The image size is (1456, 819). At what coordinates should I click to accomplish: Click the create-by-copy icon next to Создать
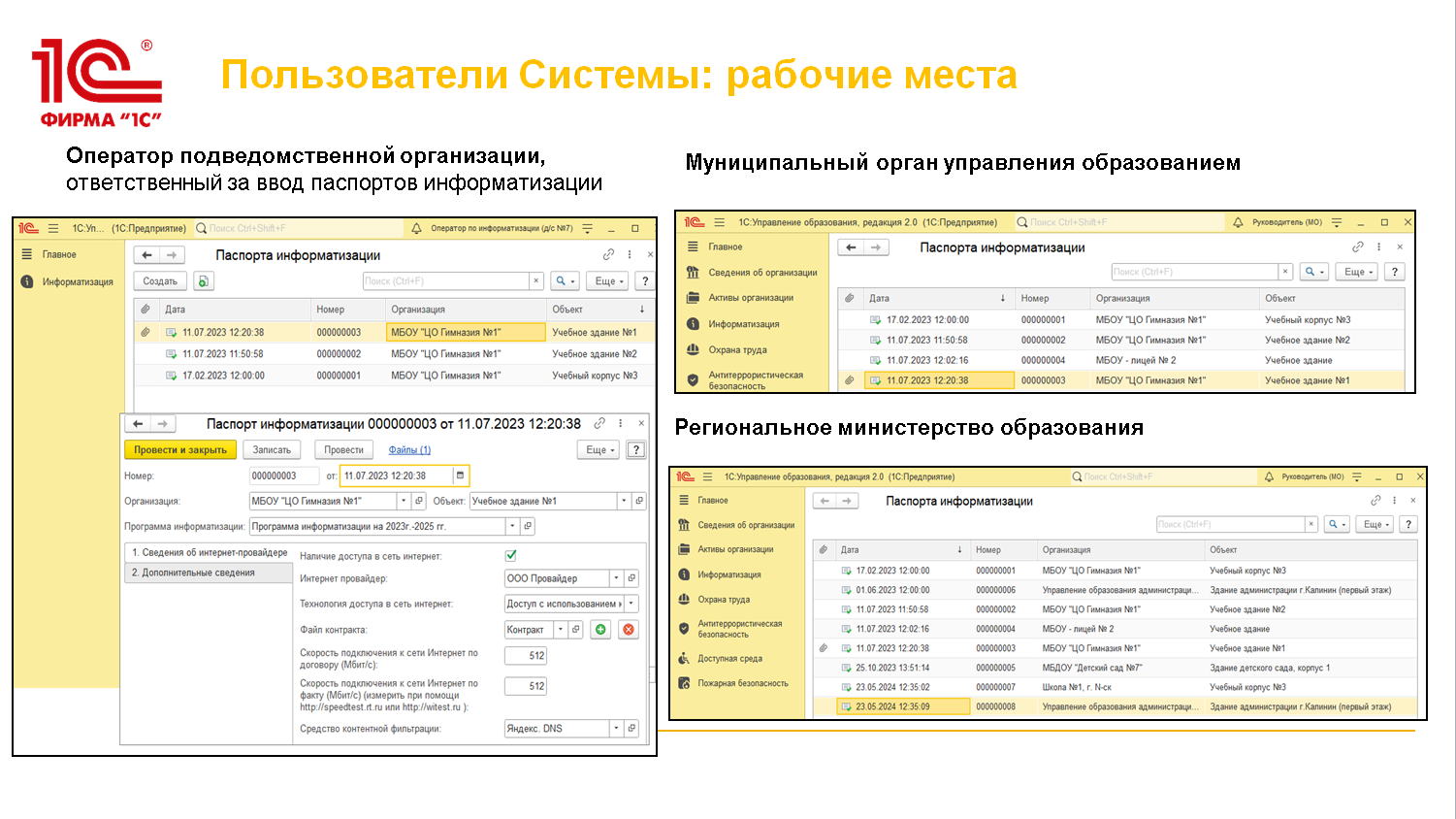[203, 281]
